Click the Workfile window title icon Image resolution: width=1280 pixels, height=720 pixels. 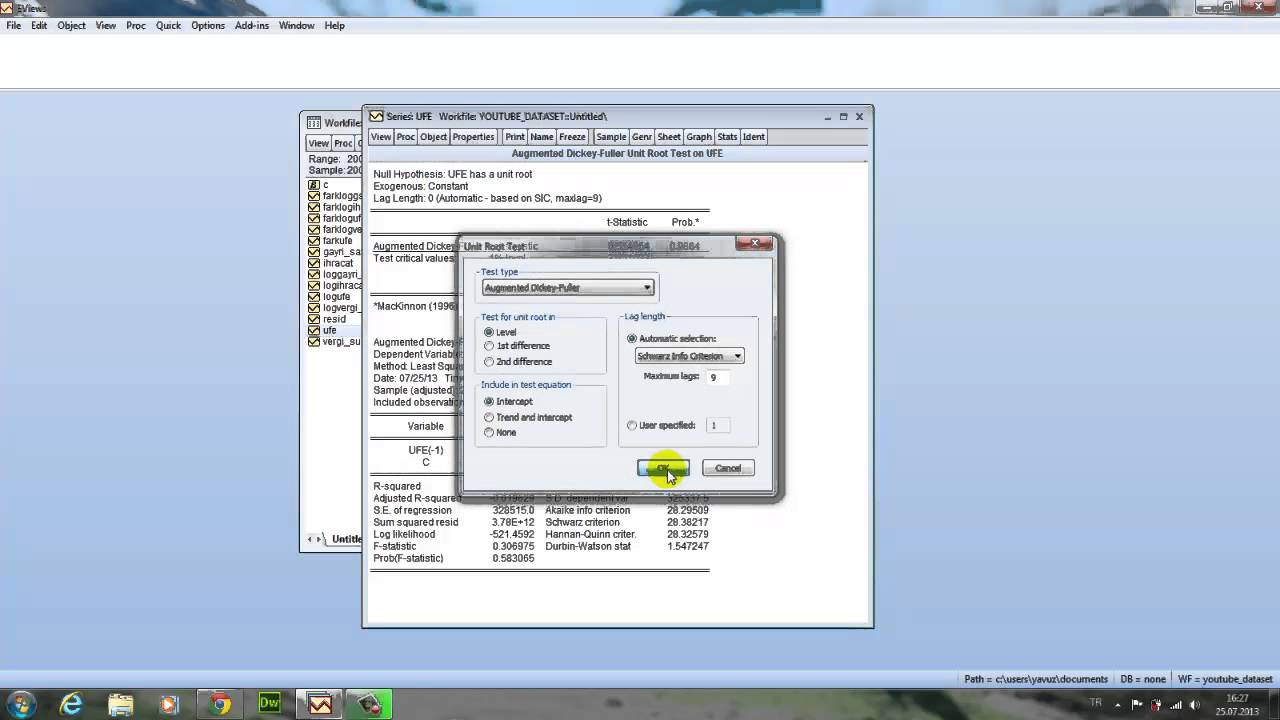point(314,122)
